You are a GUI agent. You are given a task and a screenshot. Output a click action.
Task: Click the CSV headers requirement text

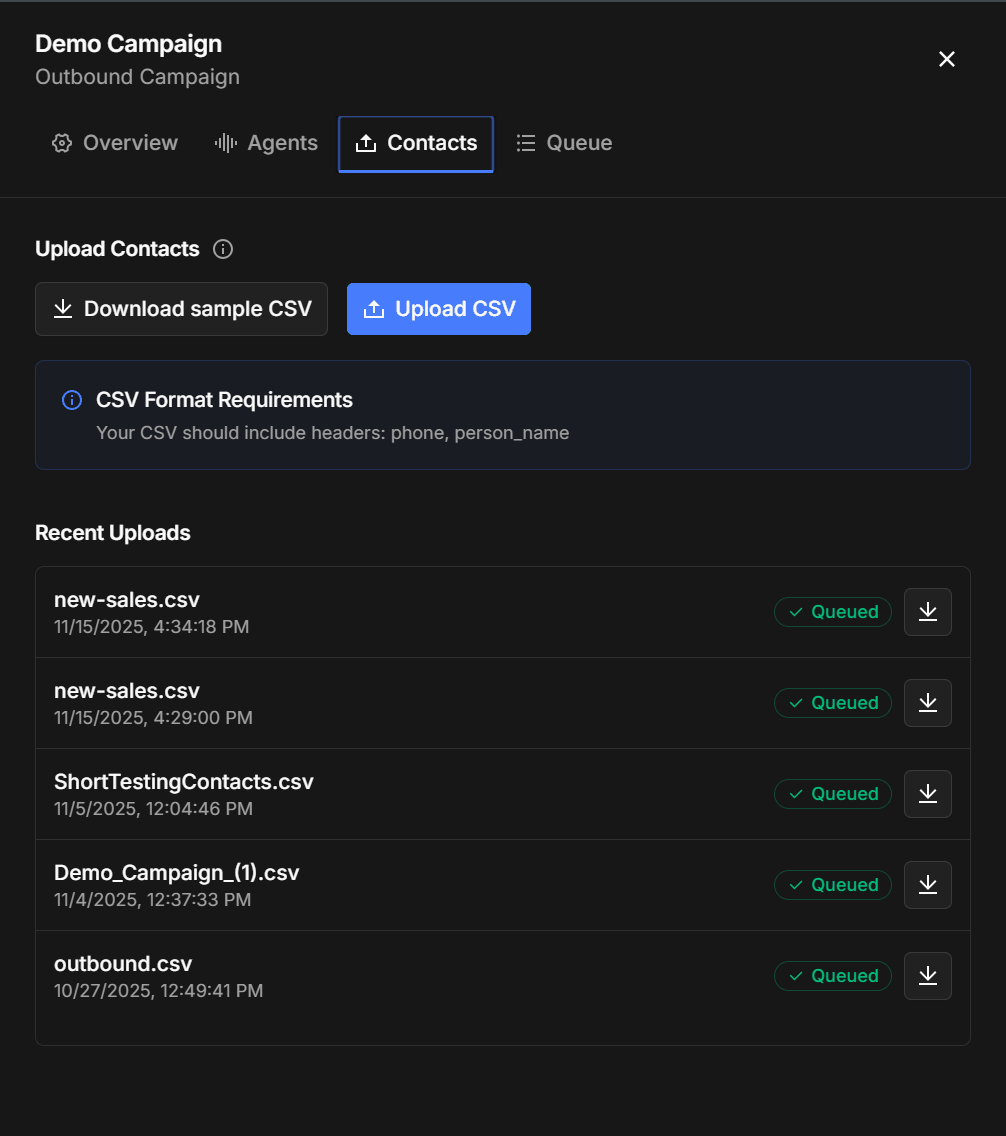332,433
